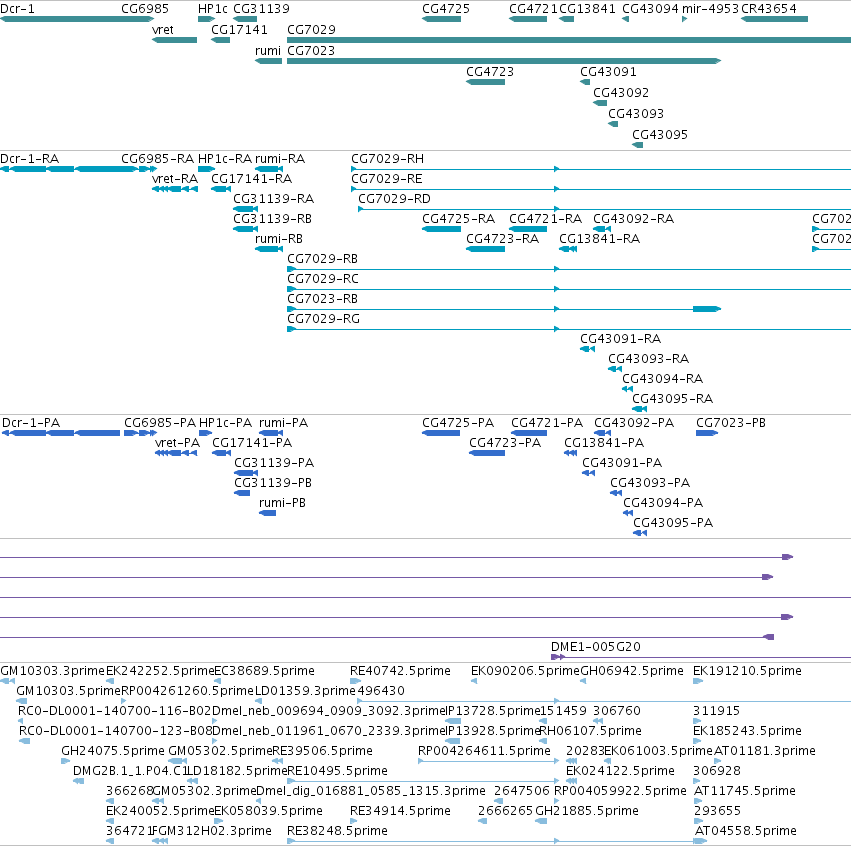The image size is (851, 846).
Task: Click the HP1c gene label
Action: click(x=213, y=9)
